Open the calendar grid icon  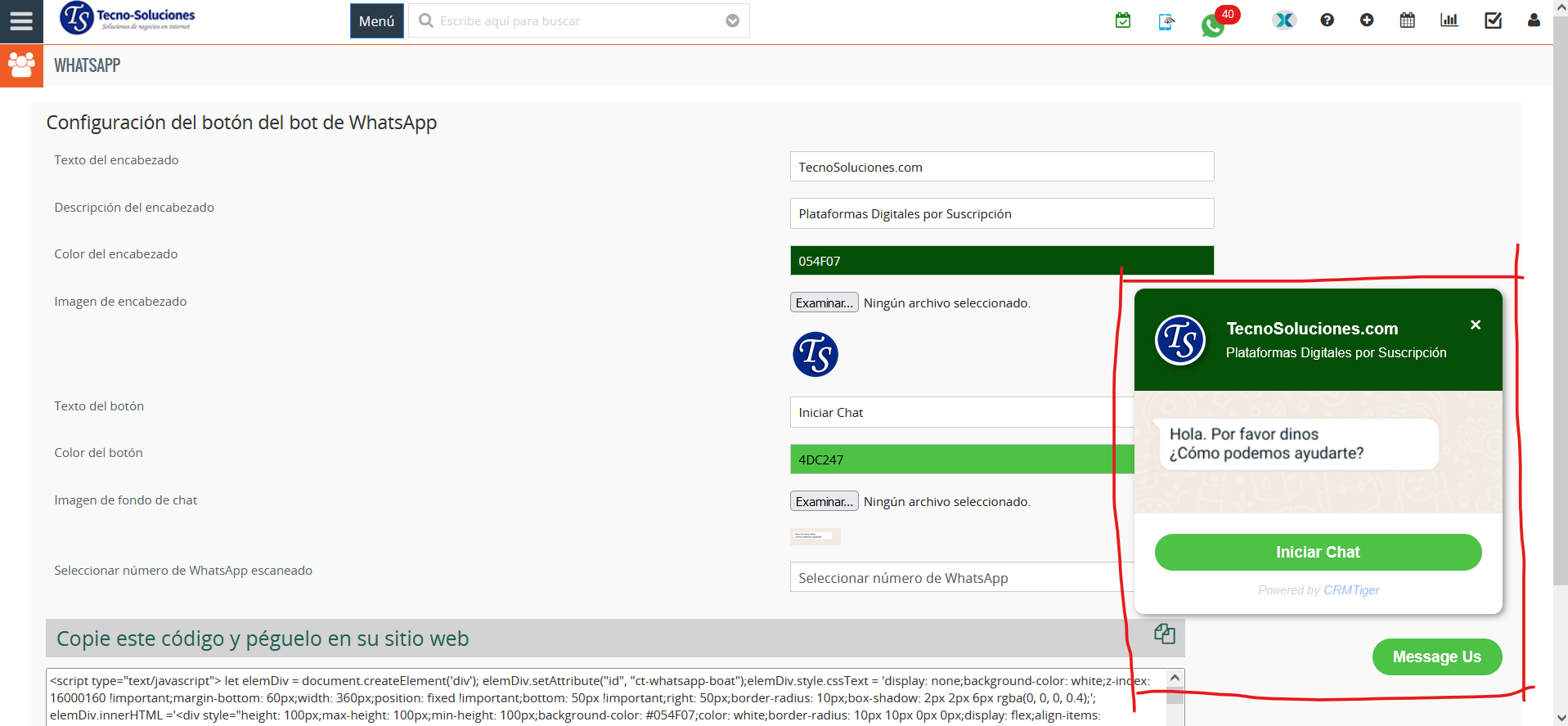tap(1407, 20)
